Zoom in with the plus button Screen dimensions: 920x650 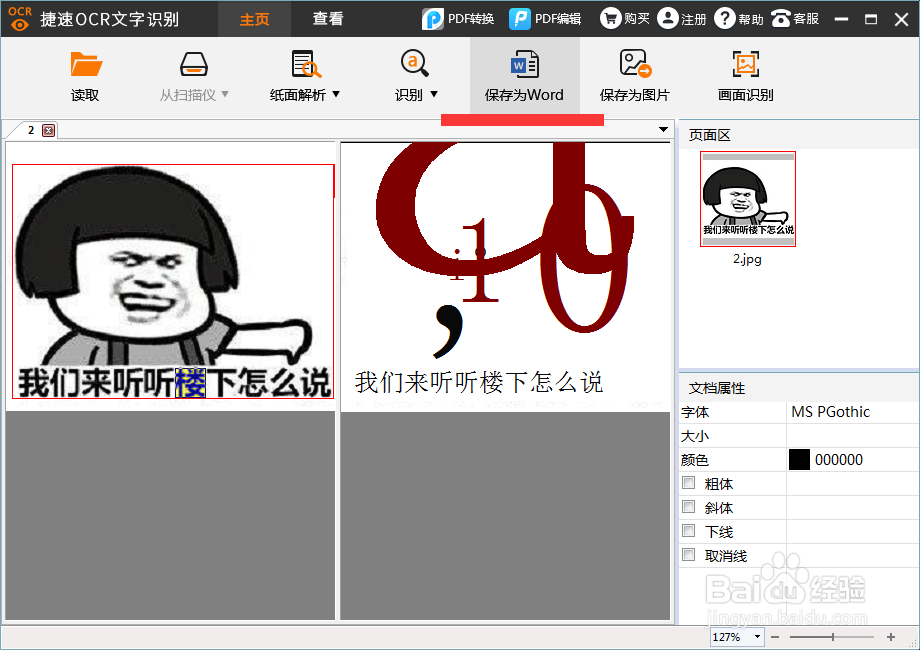coord(891,637)
